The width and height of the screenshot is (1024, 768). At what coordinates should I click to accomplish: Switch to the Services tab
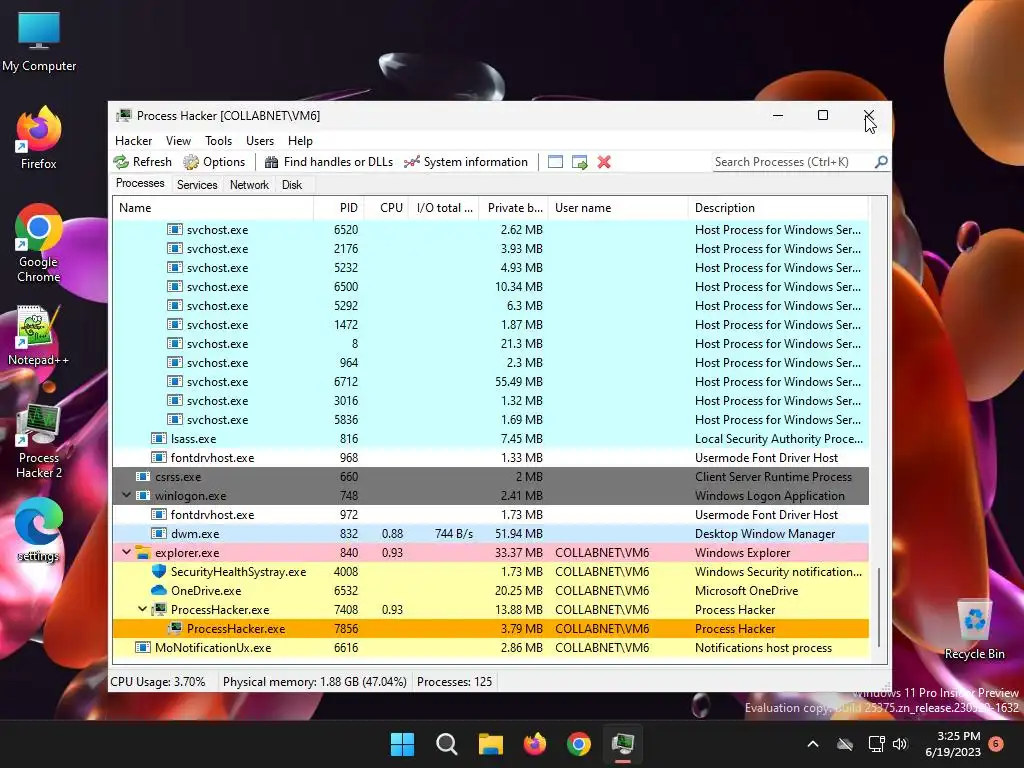tap(197, 185)
